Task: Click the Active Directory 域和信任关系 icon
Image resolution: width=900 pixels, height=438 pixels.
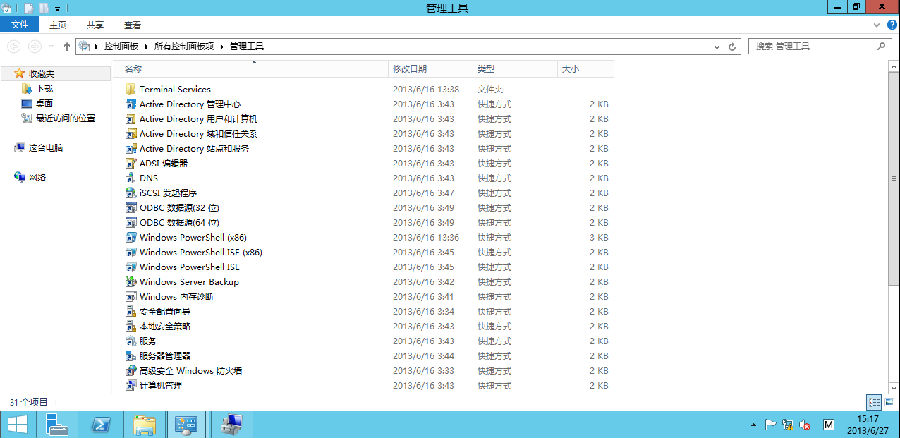Action: [130, 134]
